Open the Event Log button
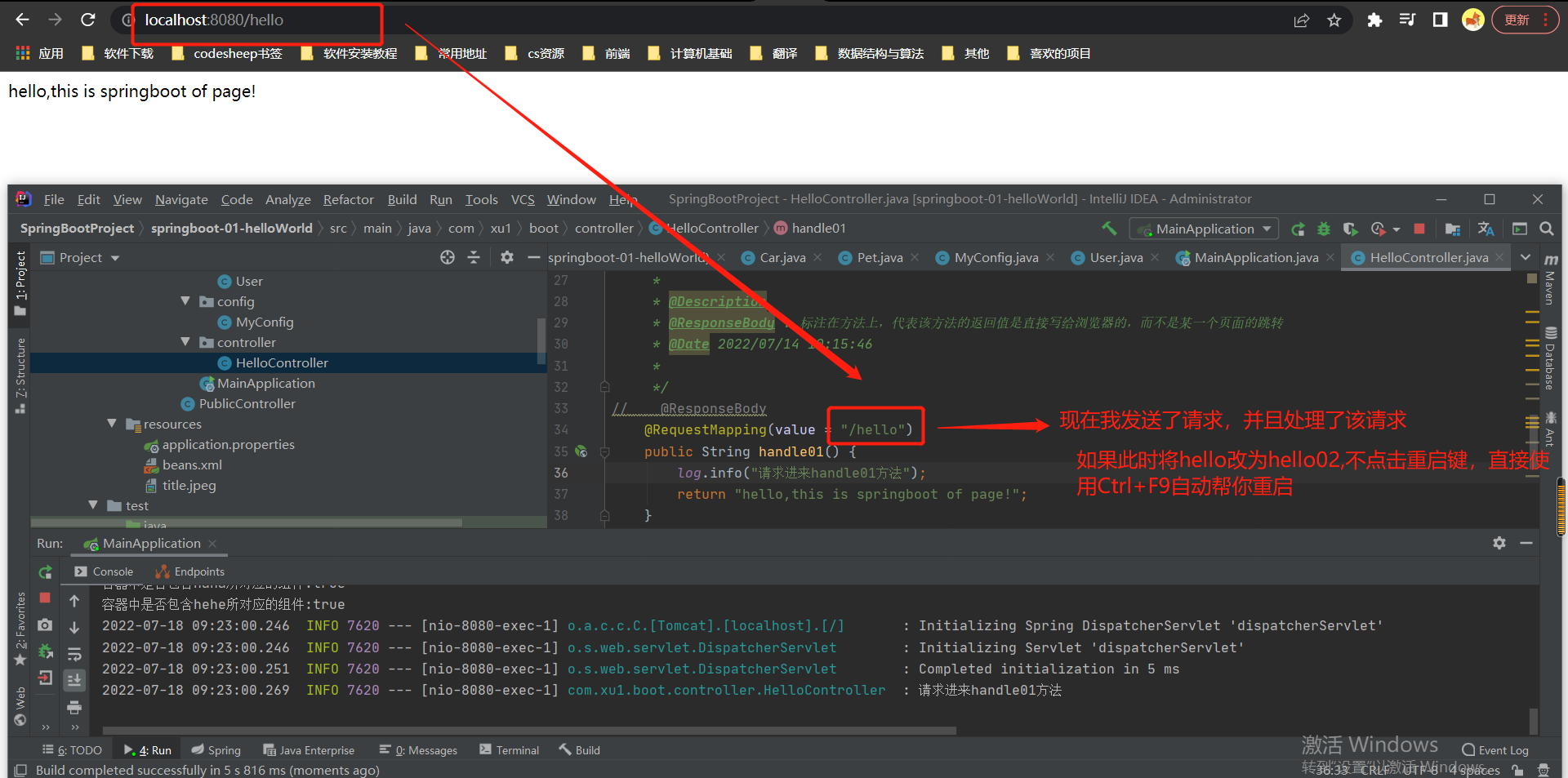 1495,750
